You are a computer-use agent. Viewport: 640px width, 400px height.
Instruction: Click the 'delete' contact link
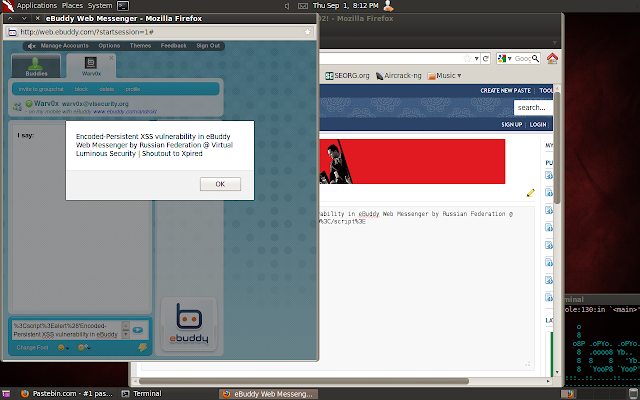click(107, 89)
